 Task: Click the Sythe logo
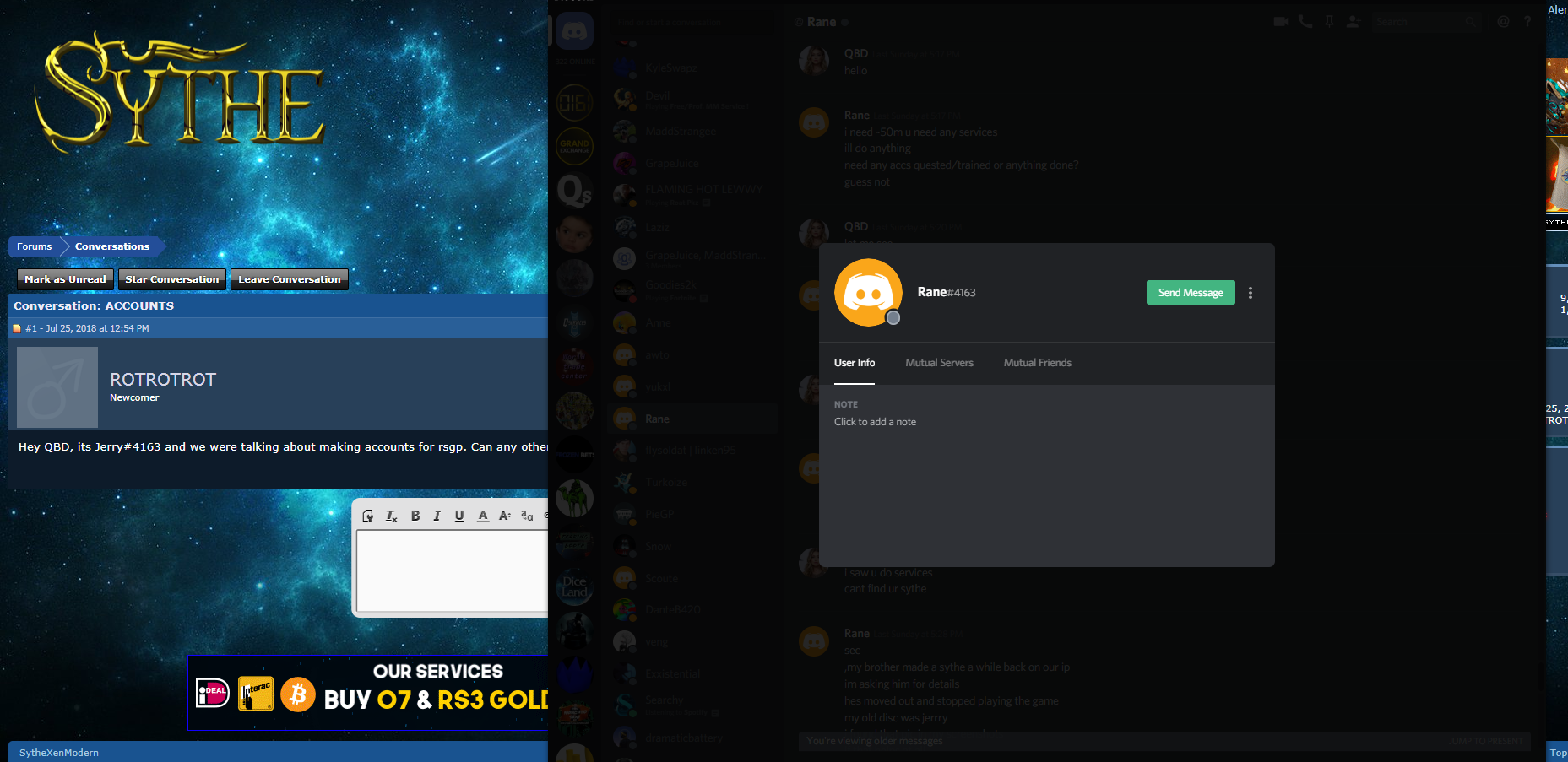click(x=180, y=93)
